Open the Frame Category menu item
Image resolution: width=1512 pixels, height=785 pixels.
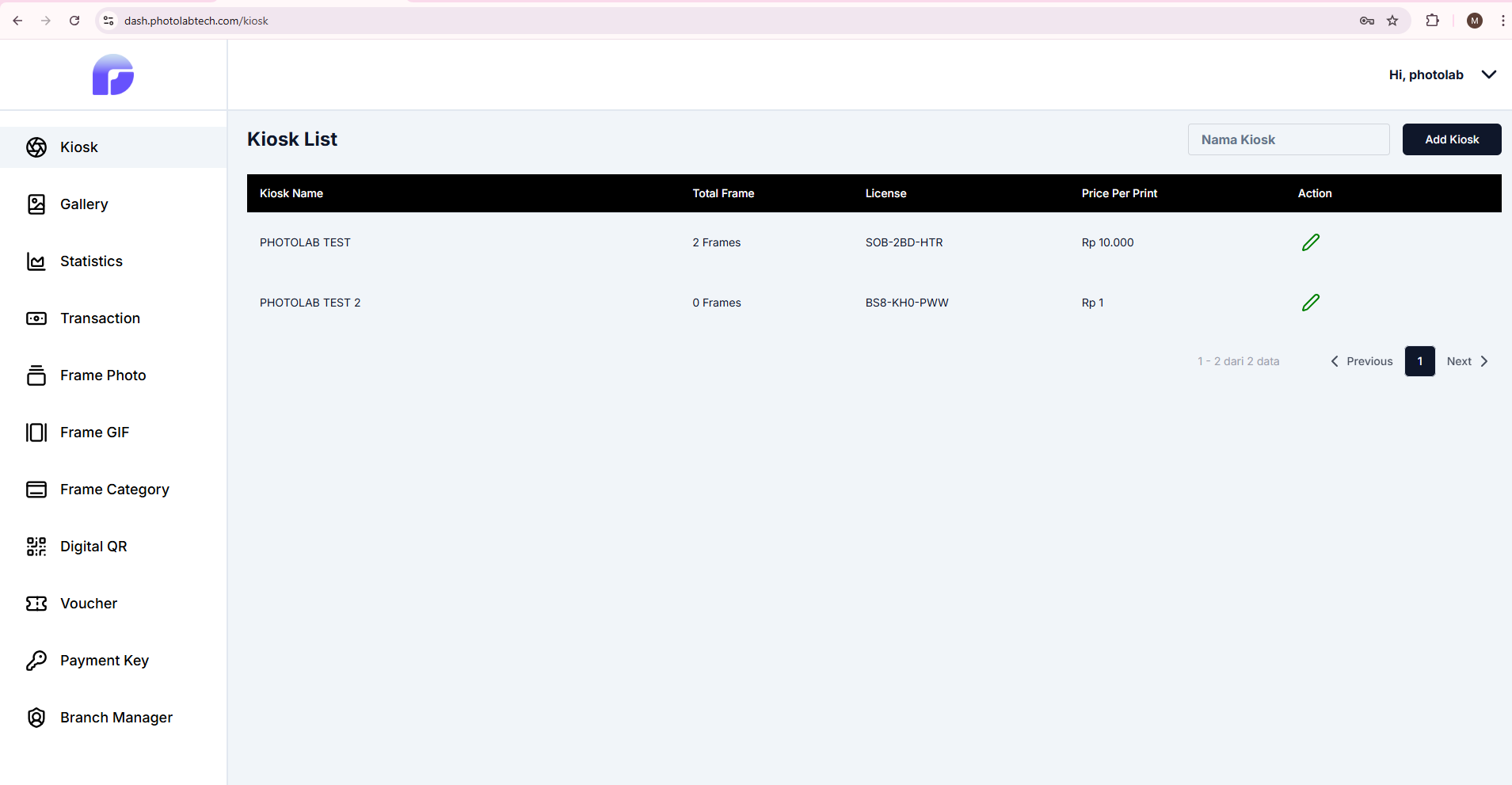click(x=114, y=490)
